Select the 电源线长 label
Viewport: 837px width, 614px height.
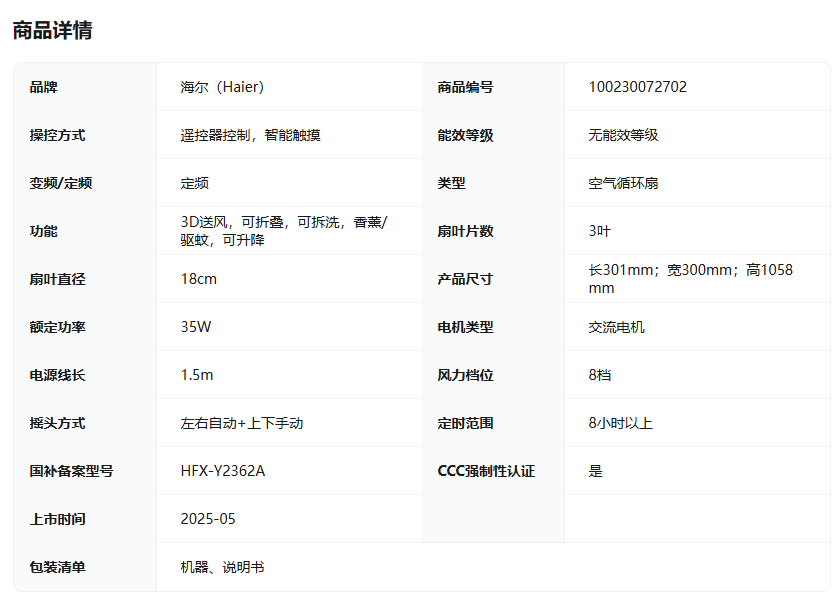pos(57,375)
